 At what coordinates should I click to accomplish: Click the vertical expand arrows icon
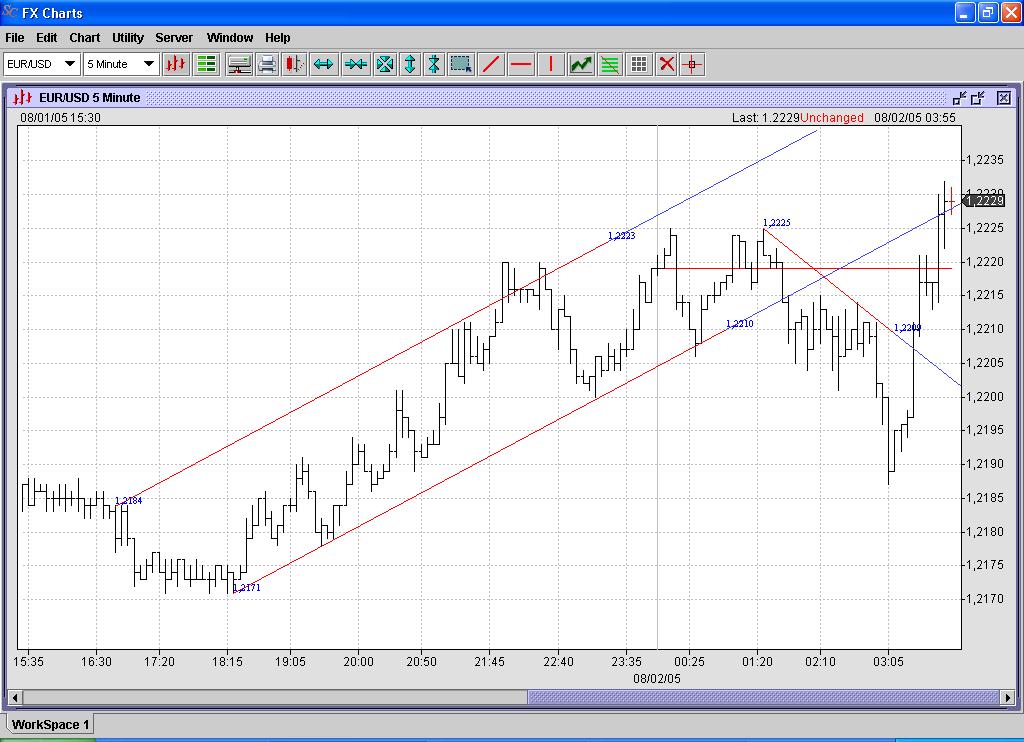pyautogui.click(x=409, y=64)
